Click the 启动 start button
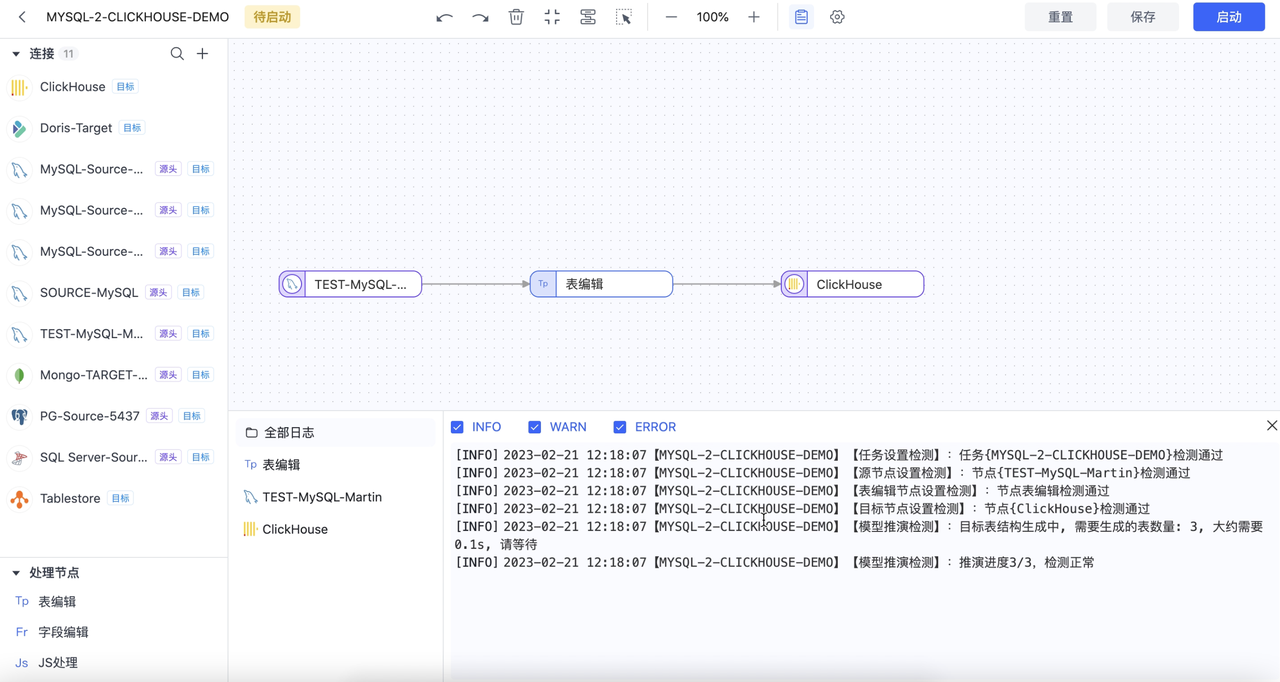The width and height of the screenshot is (1280, 682). click(1229, 17)
